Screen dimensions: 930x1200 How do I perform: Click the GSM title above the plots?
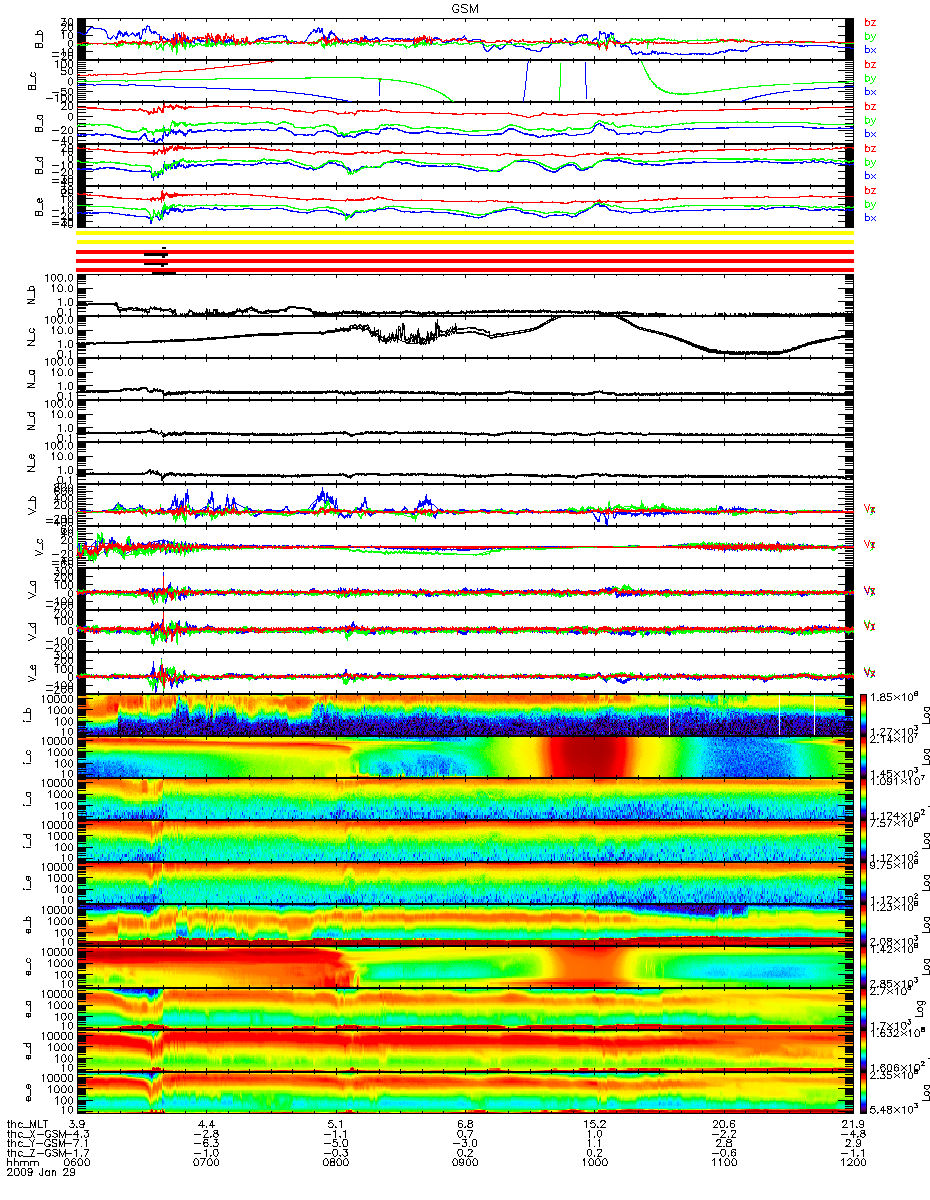coord(465,8)
